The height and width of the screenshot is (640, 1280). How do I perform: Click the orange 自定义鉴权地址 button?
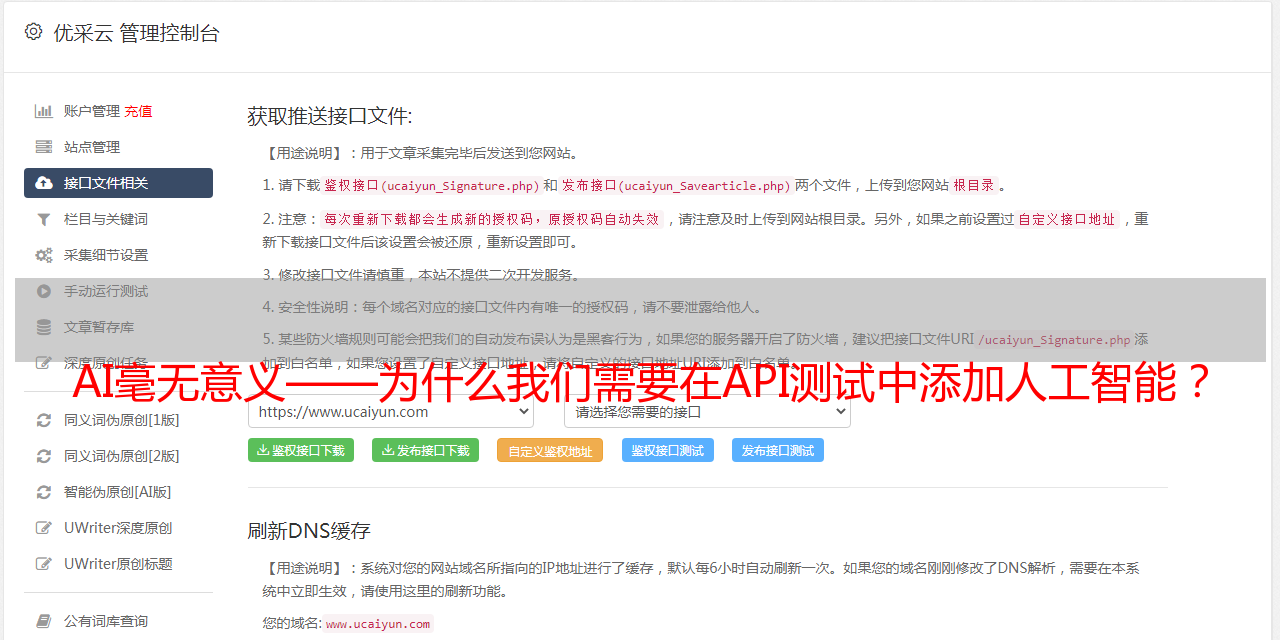[550, 450]
